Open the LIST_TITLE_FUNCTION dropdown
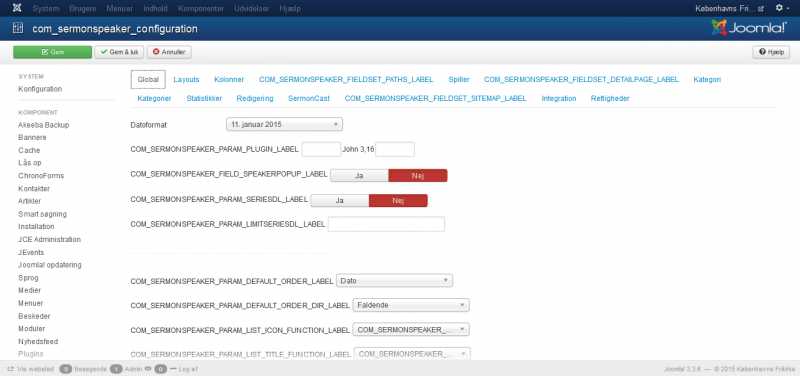Image resolution: width=800 pixels, height=376 pixels. point(412,354)
